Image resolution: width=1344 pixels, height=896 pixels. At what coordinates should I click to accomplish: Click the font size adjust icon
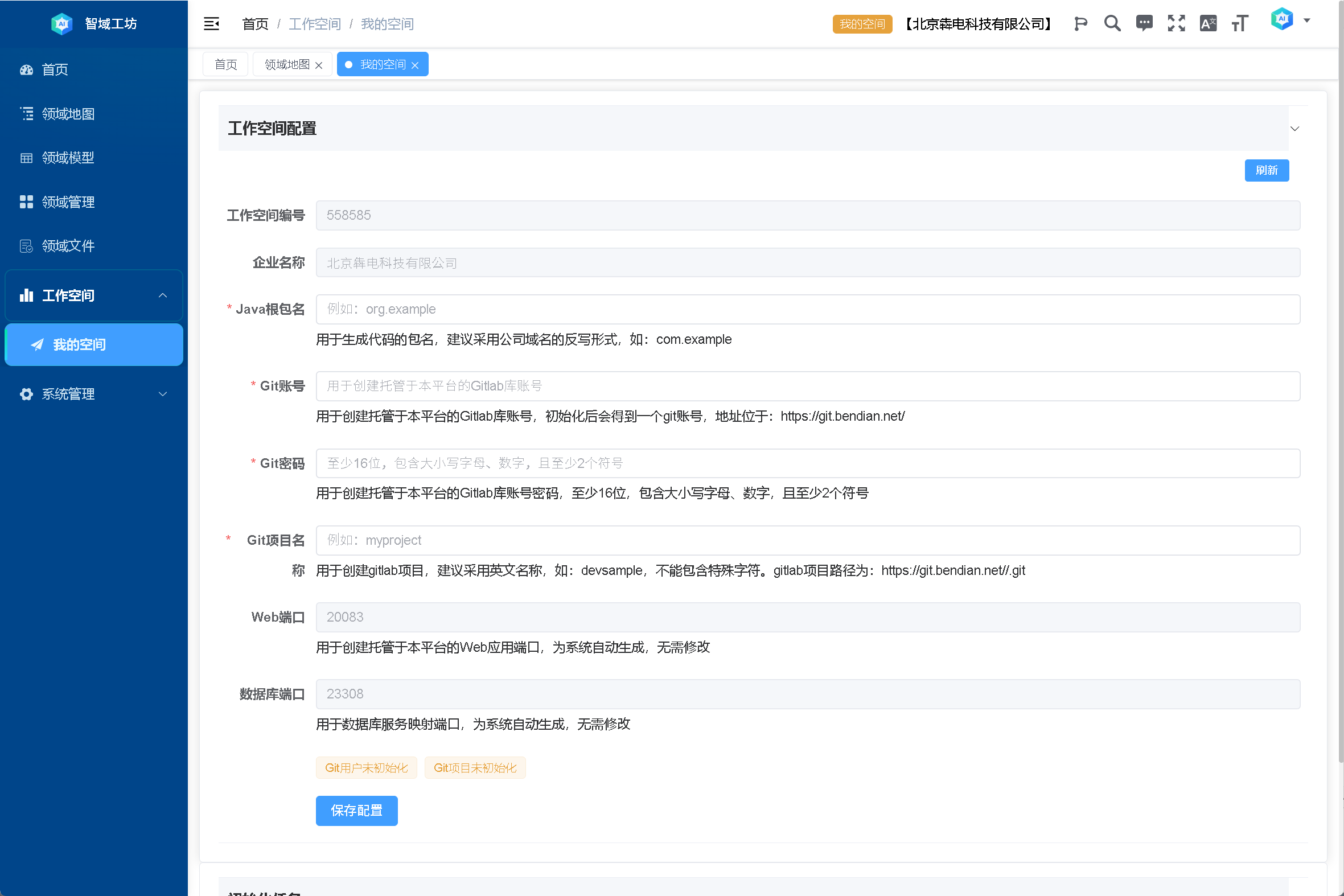(1240, 23)
